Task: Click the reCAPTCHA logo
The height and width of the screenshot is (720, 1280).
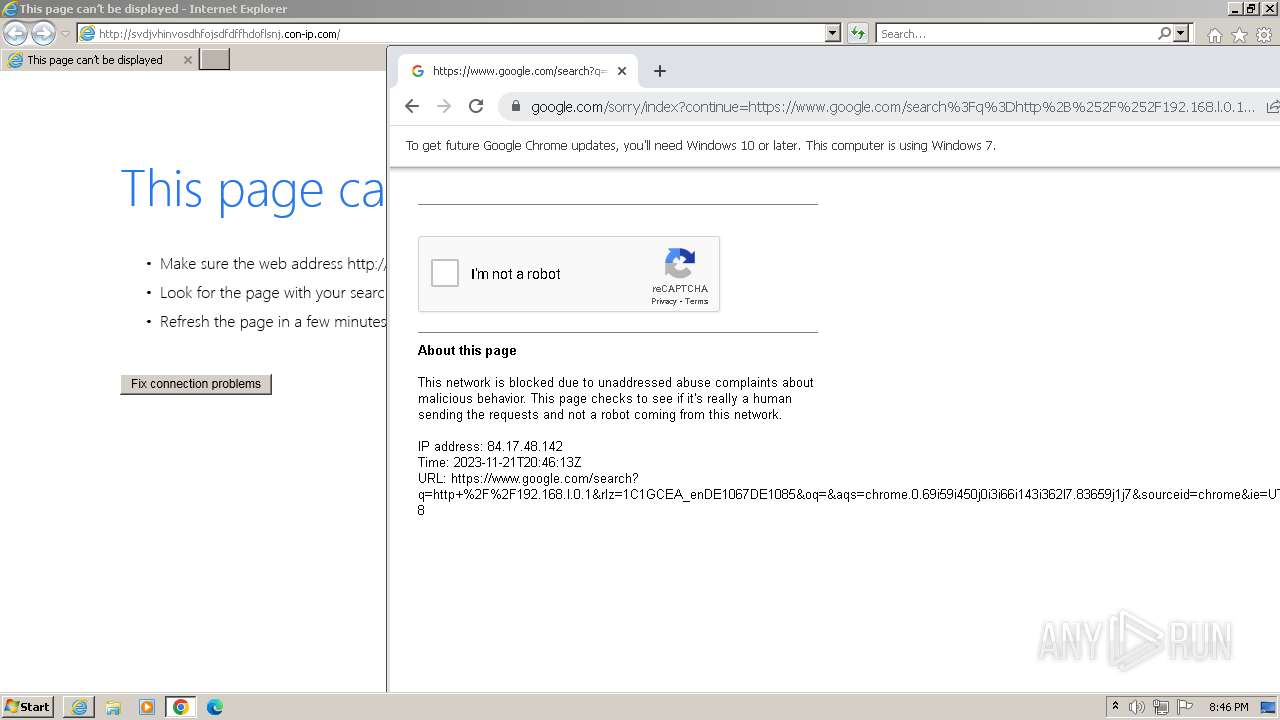Action: 680,265
